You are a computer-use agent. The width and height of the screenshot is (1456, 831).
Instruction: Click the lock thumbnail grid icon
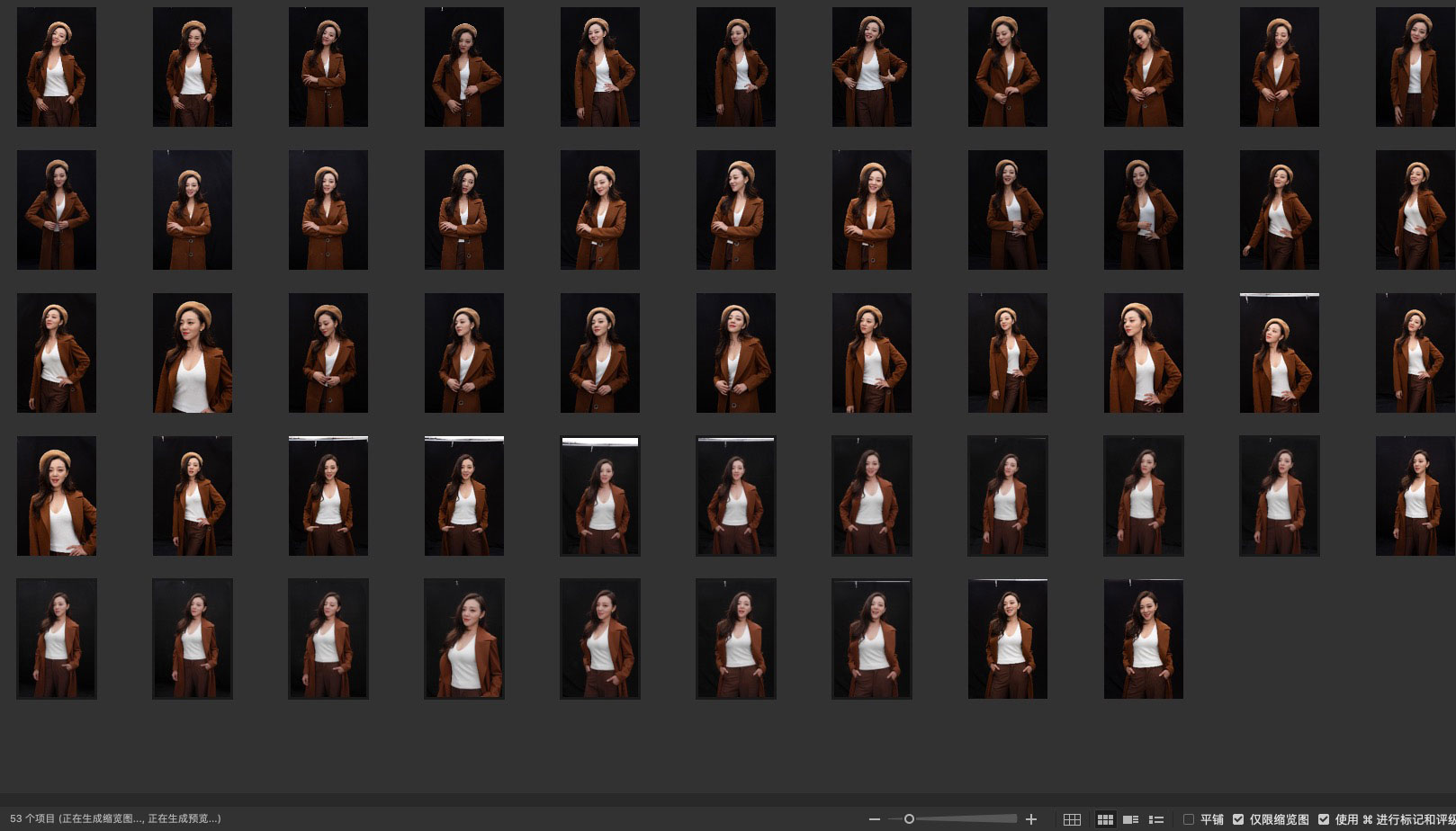pyautogui.click(x=1072, y=819)
